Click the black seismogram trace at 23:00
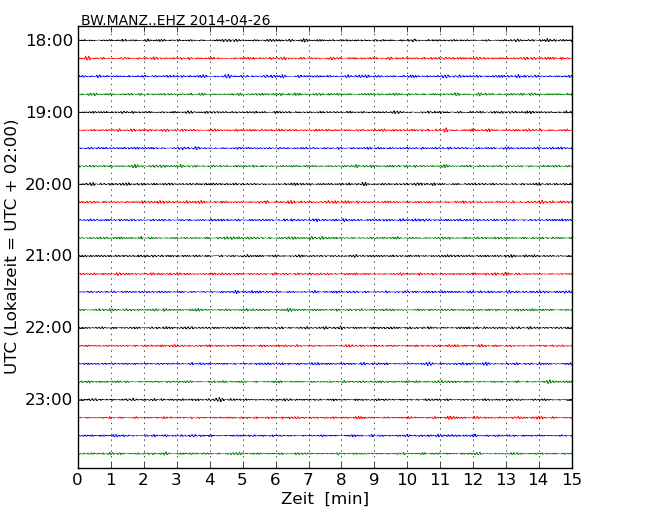The width and height of the screenshot is (650, 520). click(325, 400)
